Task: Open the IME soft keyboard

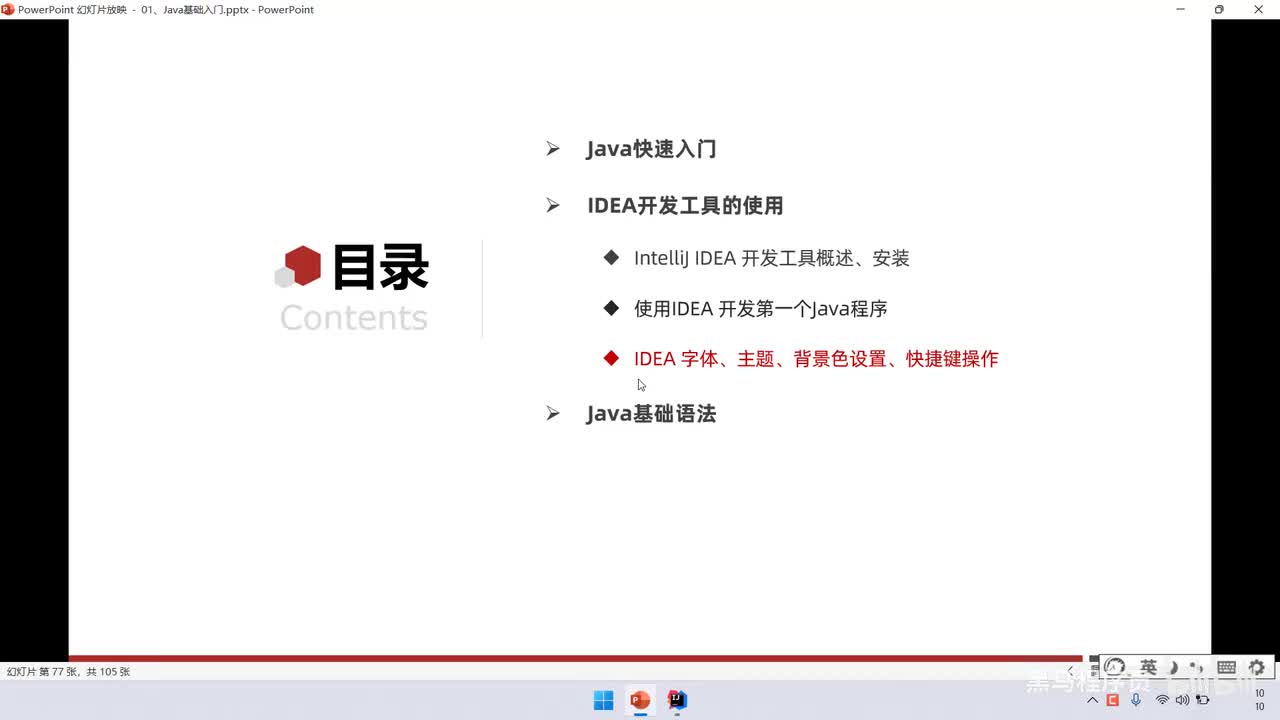Action: tap(1226, 667)
